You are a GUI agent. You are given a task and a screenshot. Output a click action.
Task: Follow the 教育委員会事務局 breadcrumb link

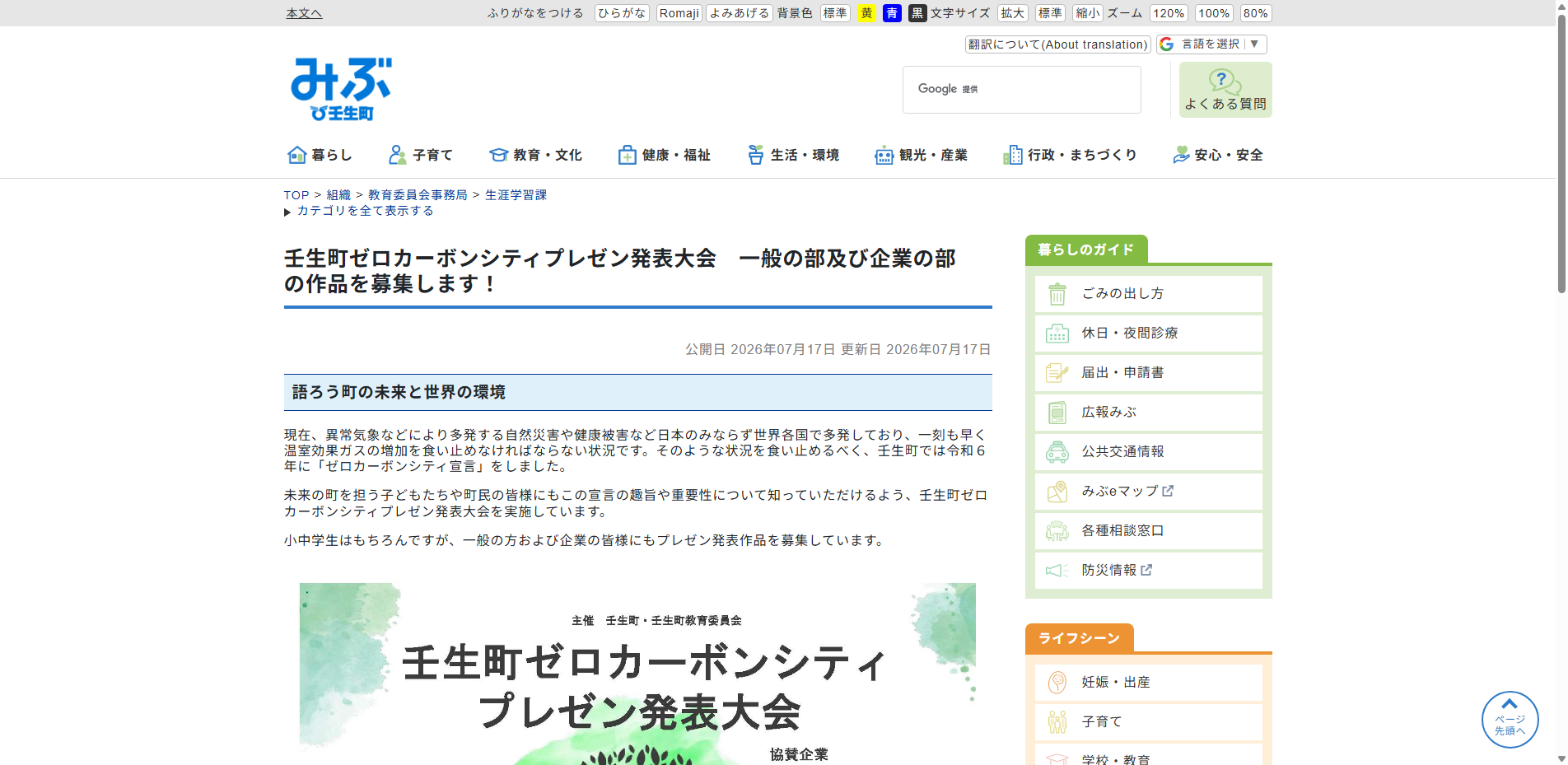pyautogui.click(x=418, y=195)
